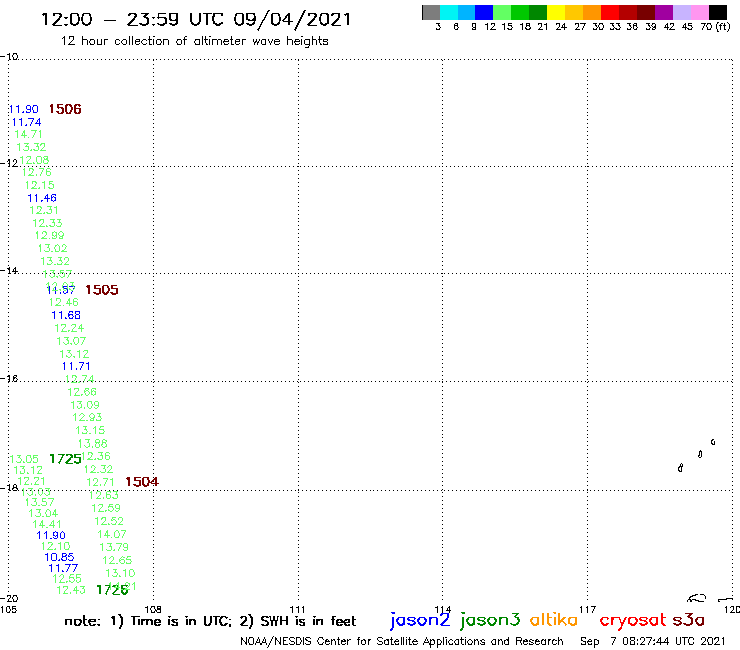Click the dark blue legend color swatch

484,12
